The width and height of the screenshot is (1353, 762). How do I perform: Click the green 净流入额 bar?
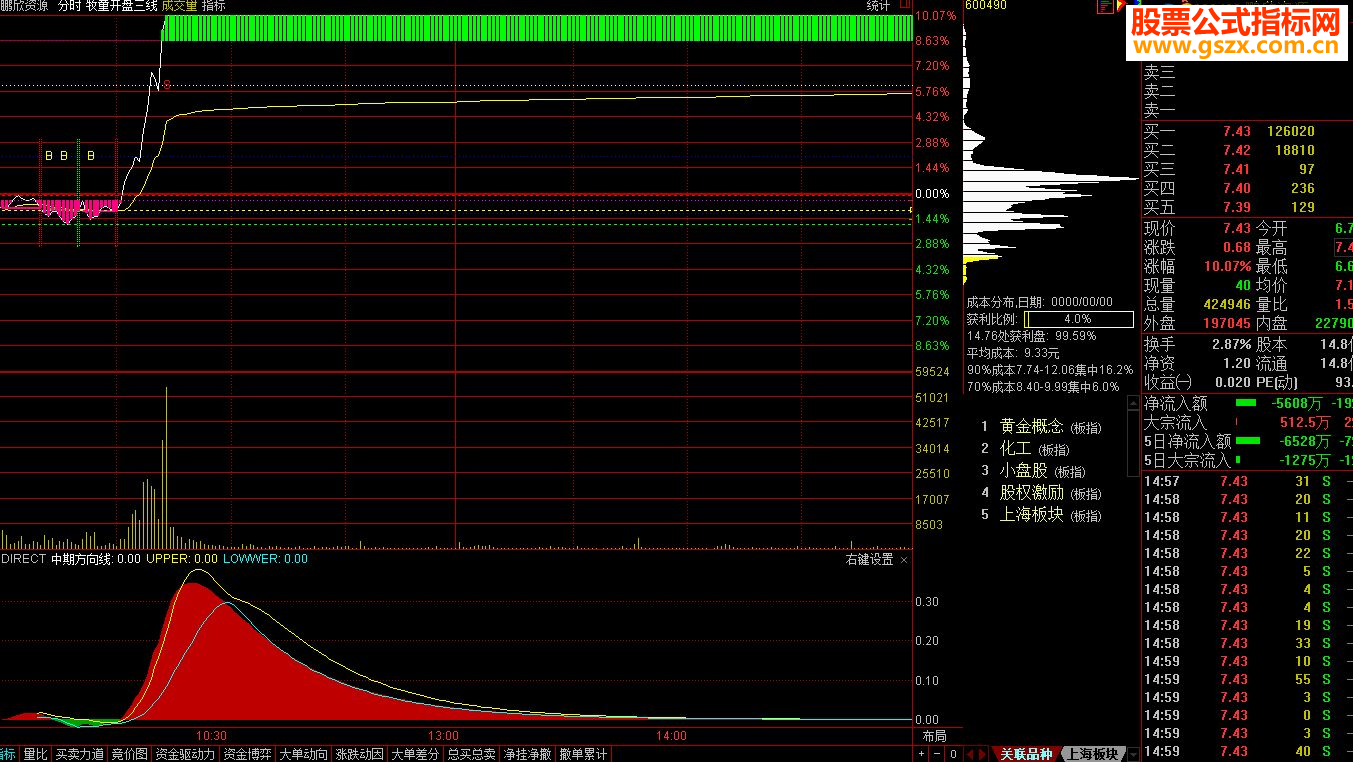[x=1246, y=403]
